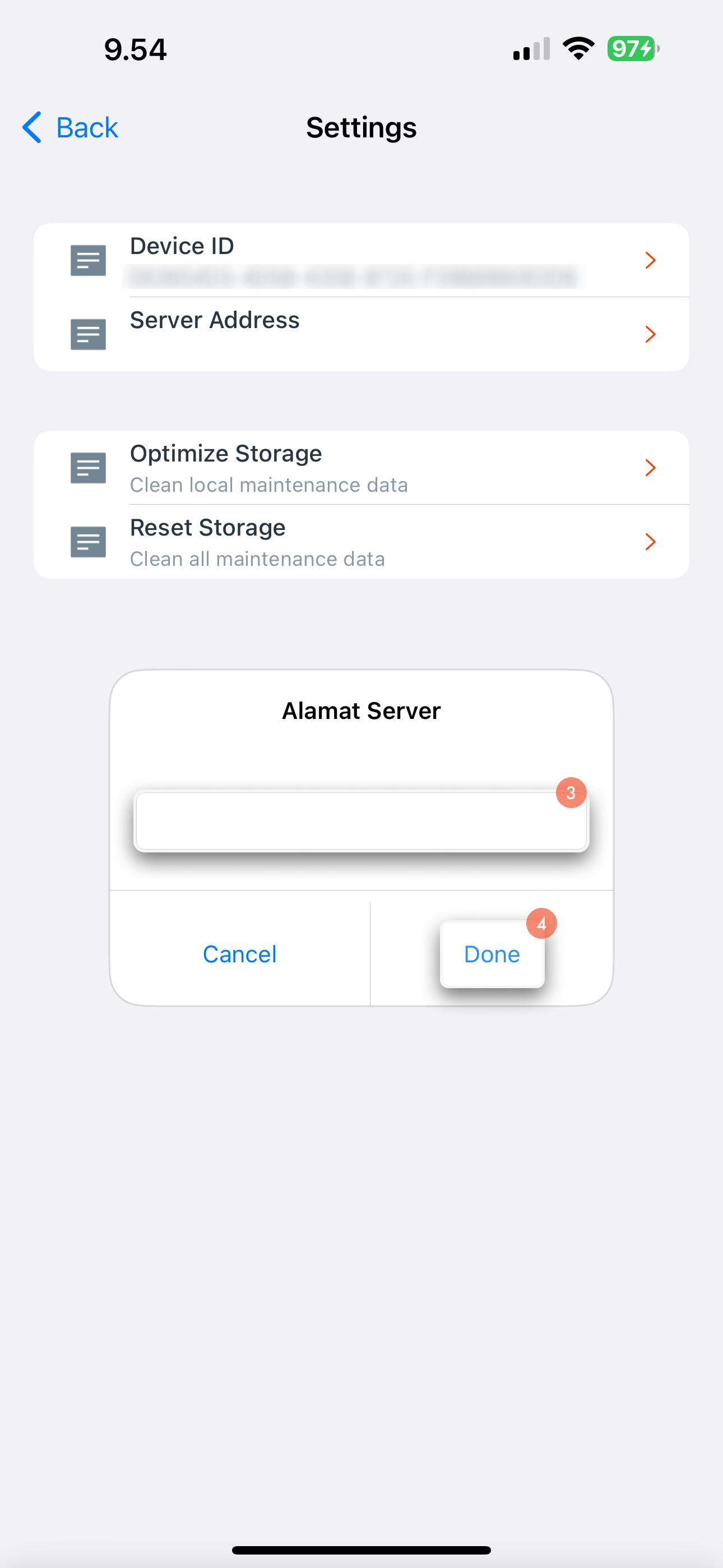The image size is (723, 1568).
Task: Tap the Device ID document icon
Action: (x=88, y=261)
